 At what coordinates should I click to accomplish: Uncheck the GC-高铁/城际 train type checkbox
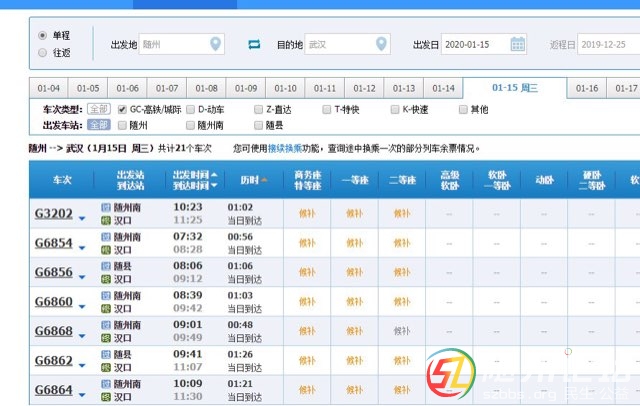[x=122, y=109]
